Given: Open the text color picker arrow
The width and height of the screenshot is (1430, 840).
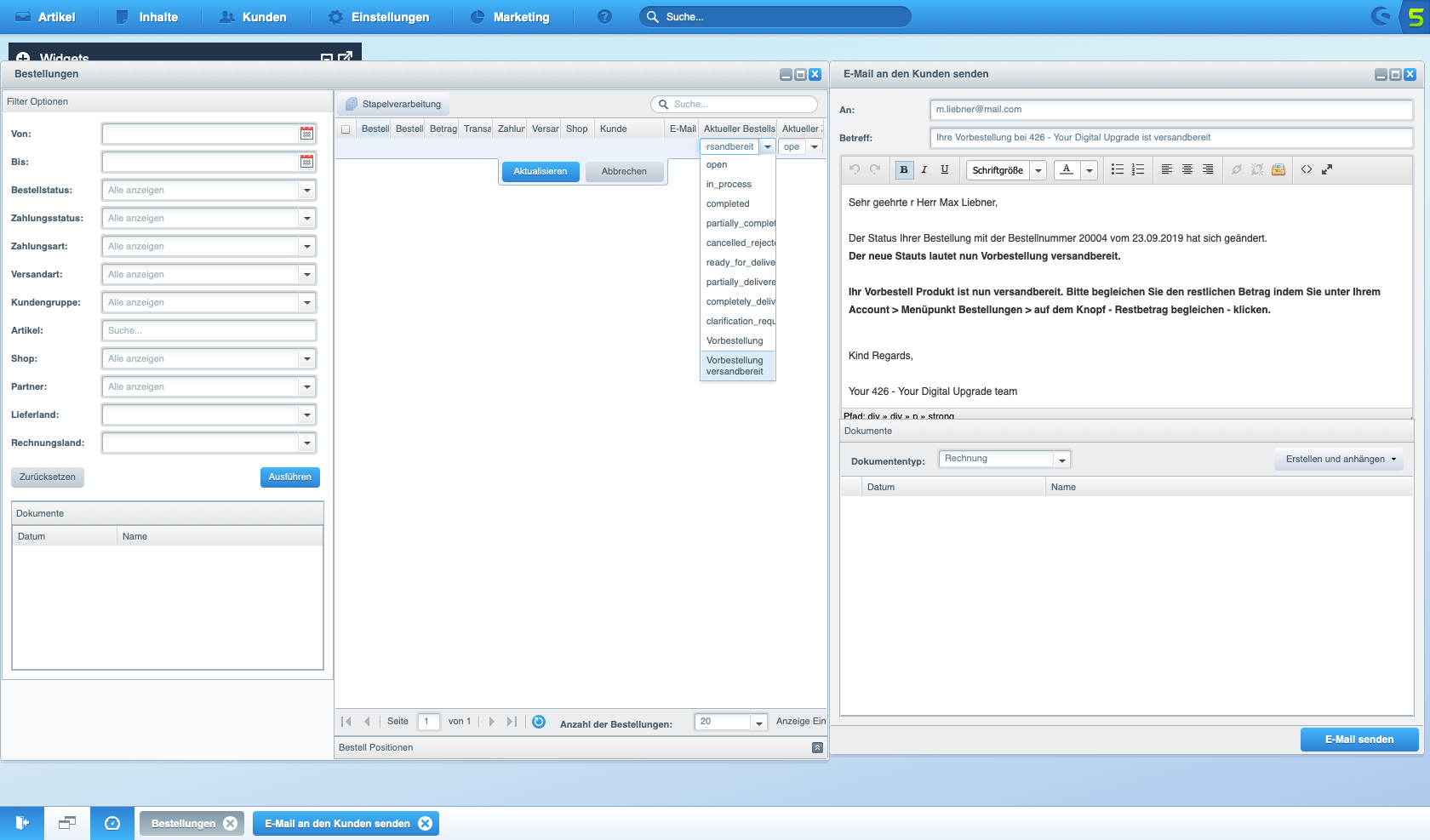Looking at the screenshot, I should click(x=1090, y=170).
